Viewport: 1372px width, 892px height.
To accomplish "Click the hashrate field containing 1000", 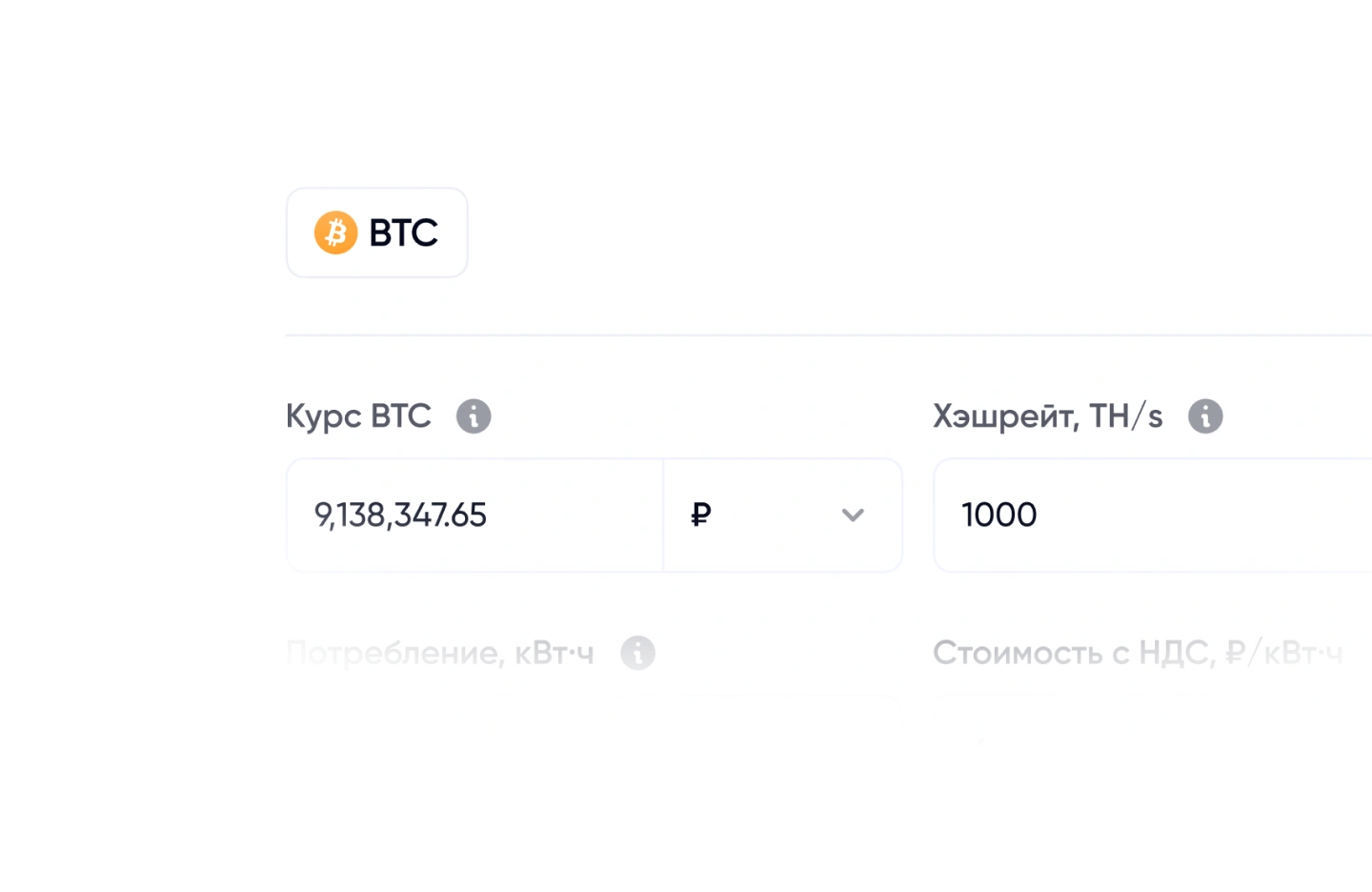I will pyautogui.click(x=1143, y=516).
